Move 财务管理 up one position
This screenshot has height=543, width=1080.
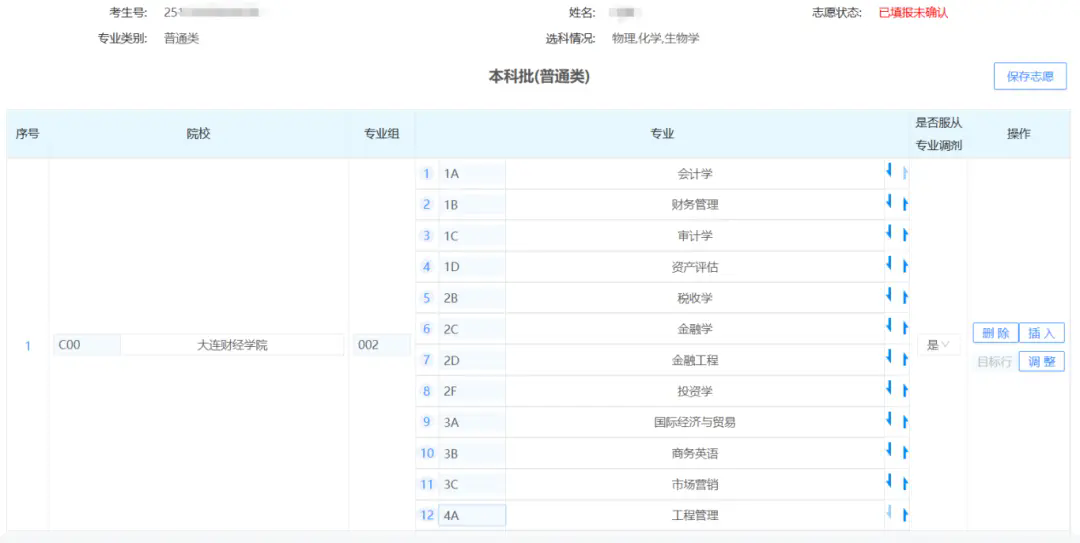(x=905, y=205)
